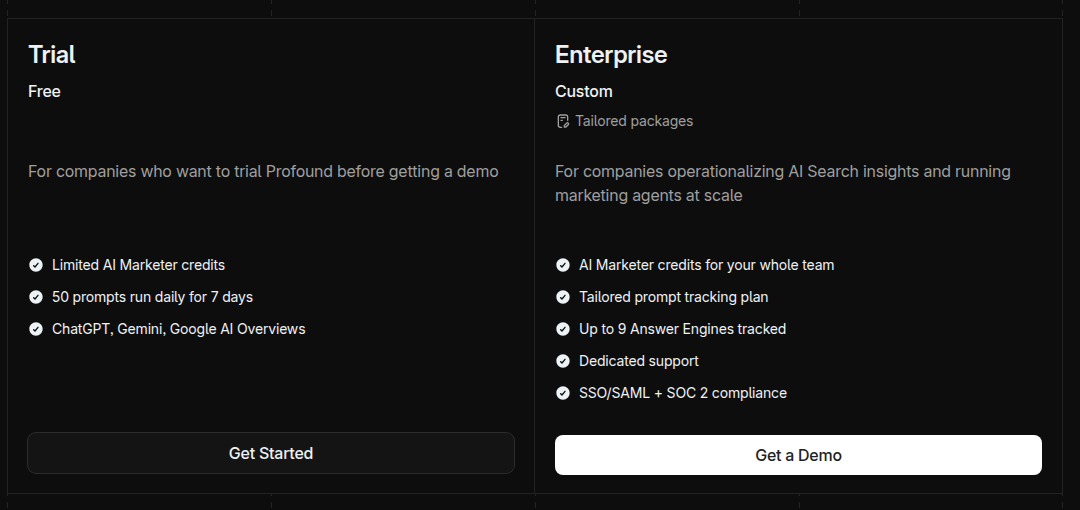Click checkmark icon beside Up to 9 Answer Engines
The width and height of the screenshot is (1080, 510).
[563, 329]
